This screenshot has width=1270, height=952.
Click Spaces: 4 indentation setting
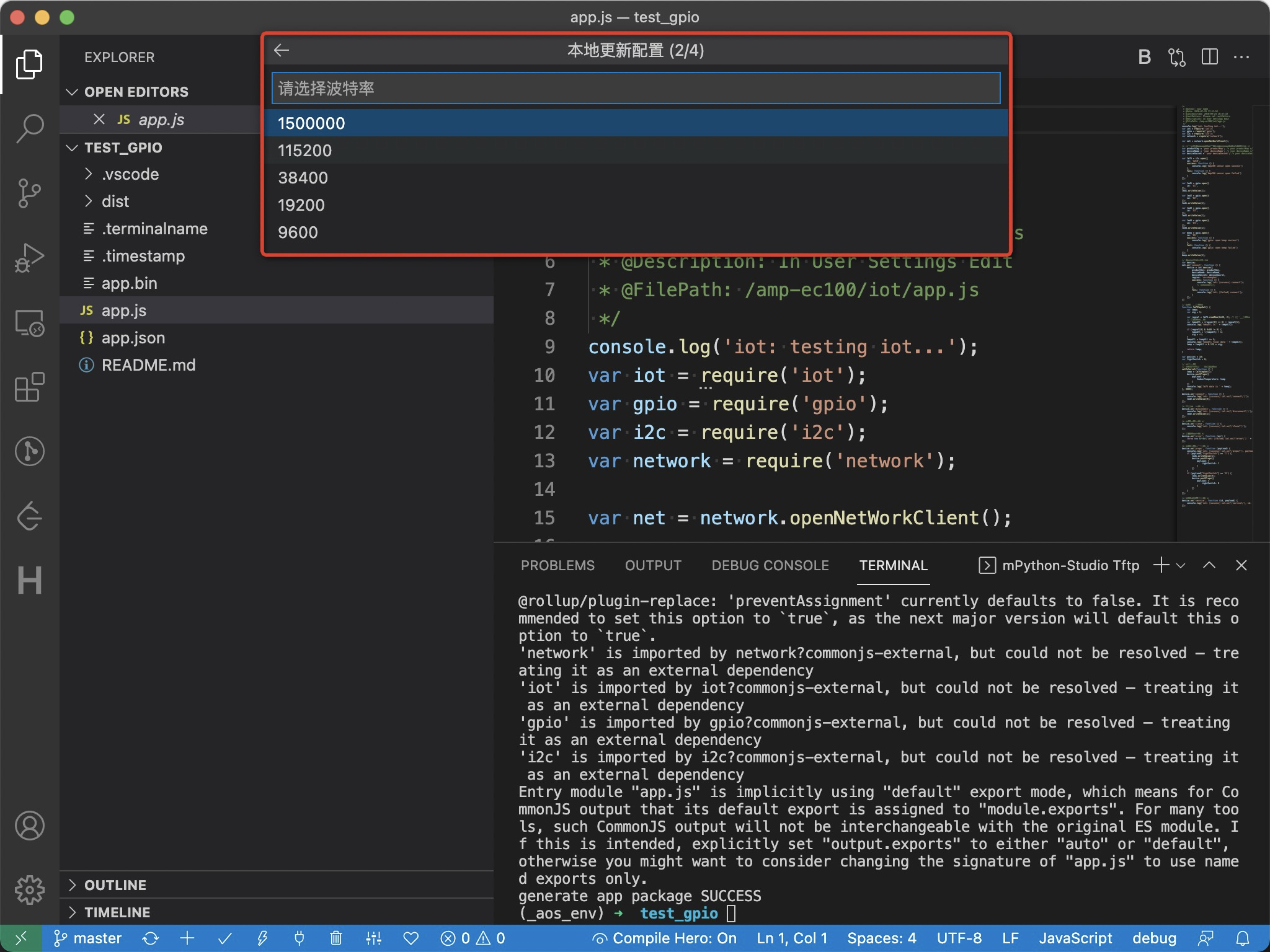coord(881,938)
